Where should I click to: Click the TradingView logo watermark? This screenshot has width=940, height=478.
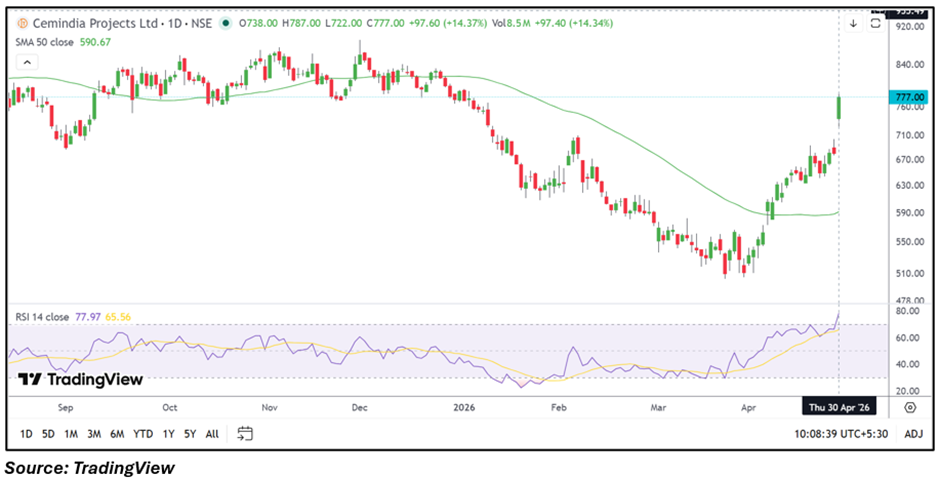point(81,379)
